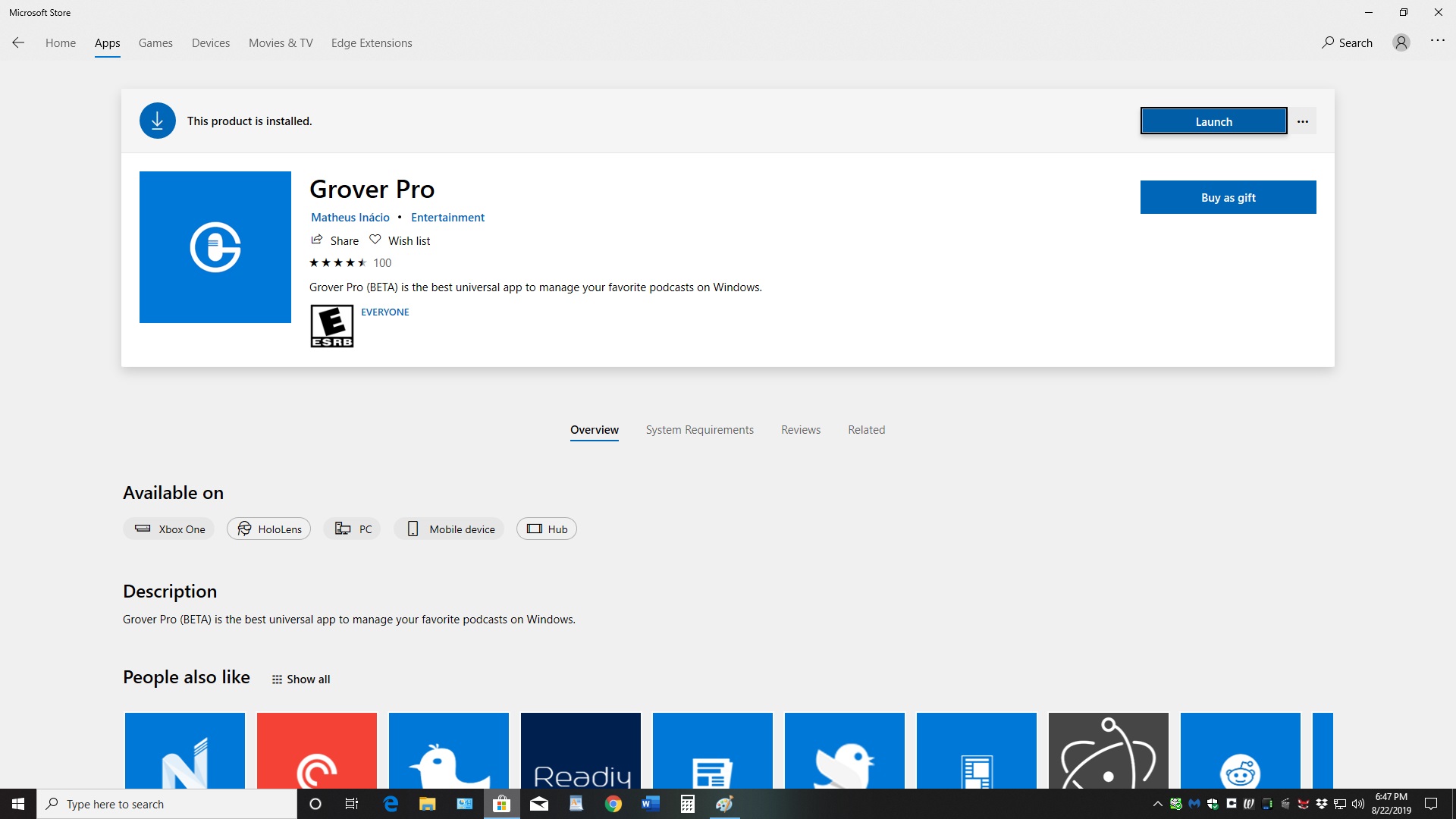Open the Store's See more menu
The width and height of the screenshot is (1456, 819).
coord(1438,41)
